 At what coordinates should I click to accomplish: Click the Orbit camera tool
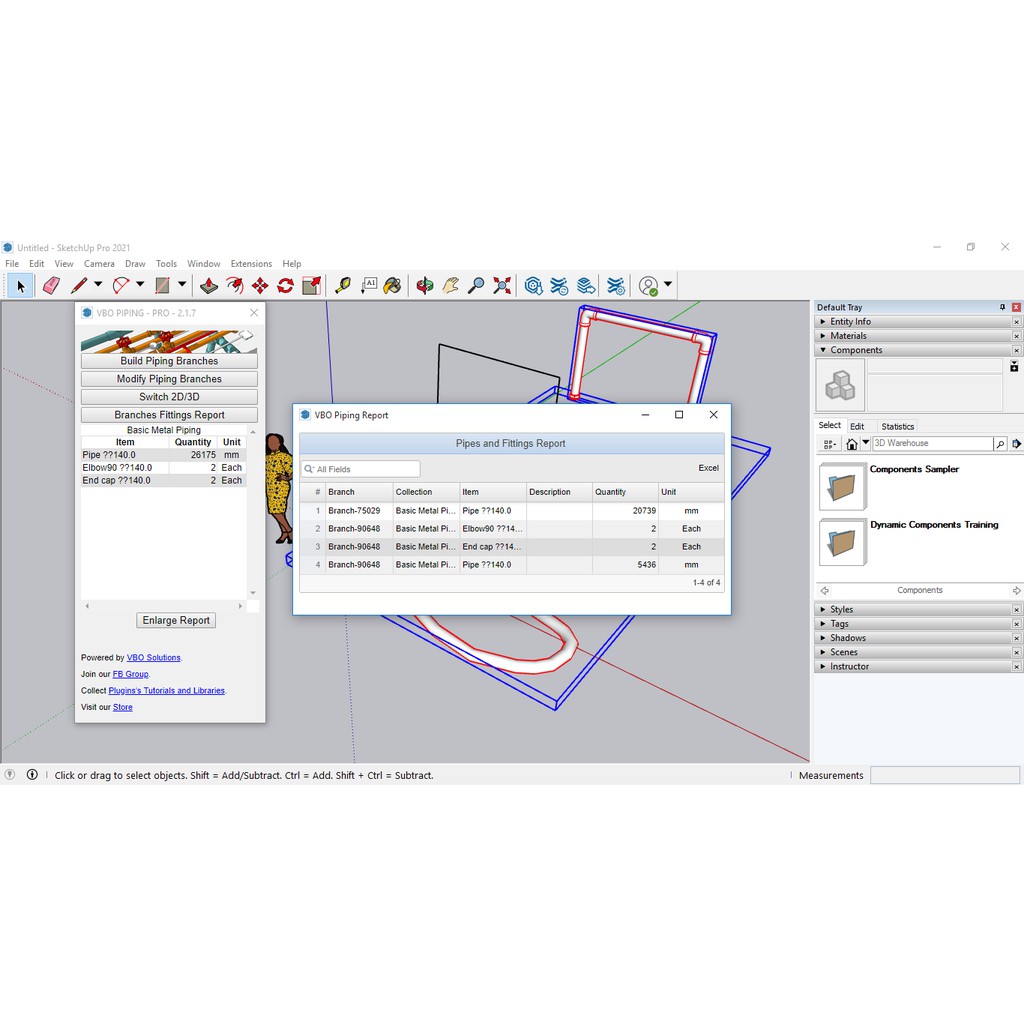[425, 286]
